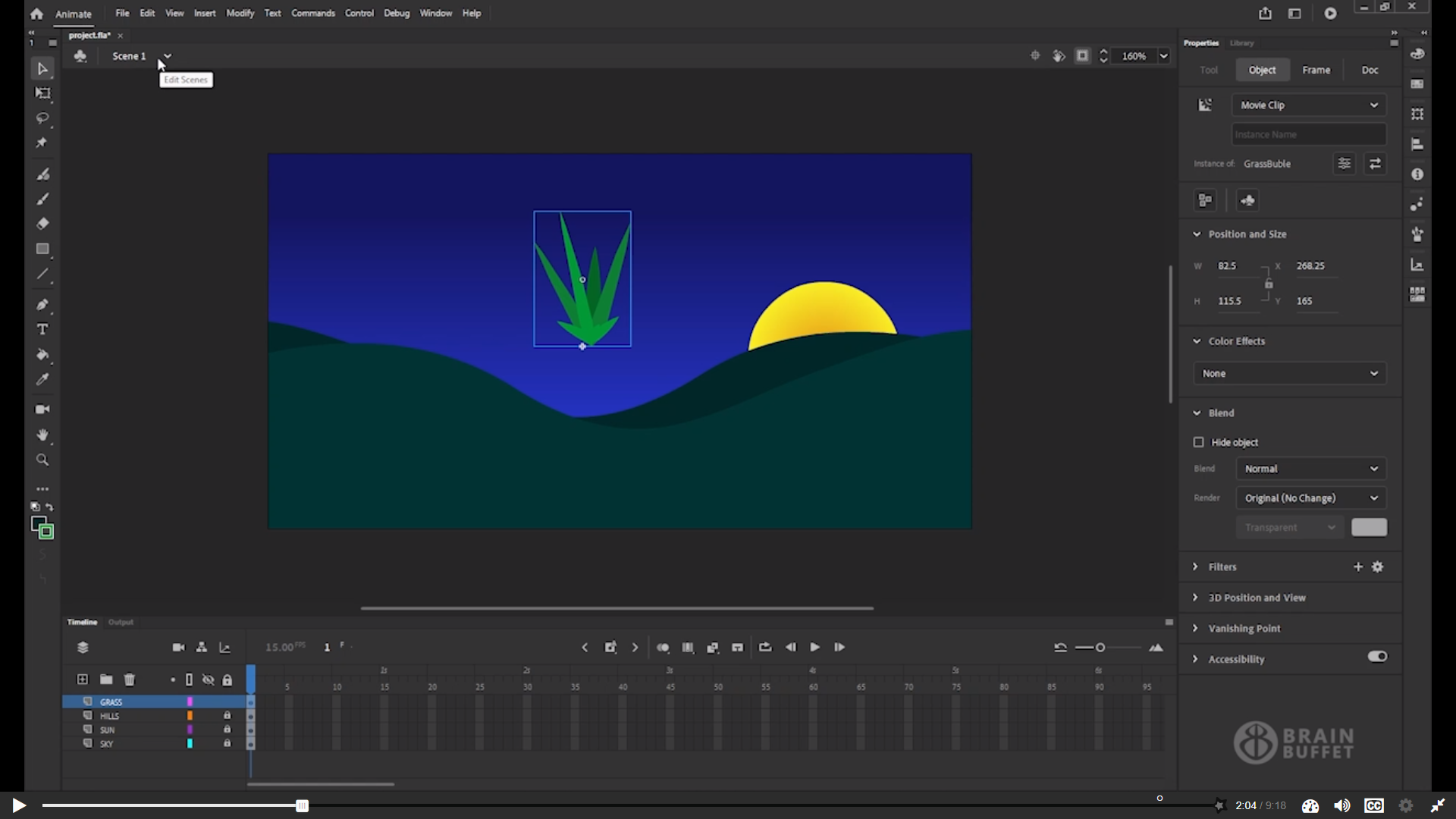Select the Paint Bucket tool
The width and height of the screenshot is (1456, 819).
point(42,355)
